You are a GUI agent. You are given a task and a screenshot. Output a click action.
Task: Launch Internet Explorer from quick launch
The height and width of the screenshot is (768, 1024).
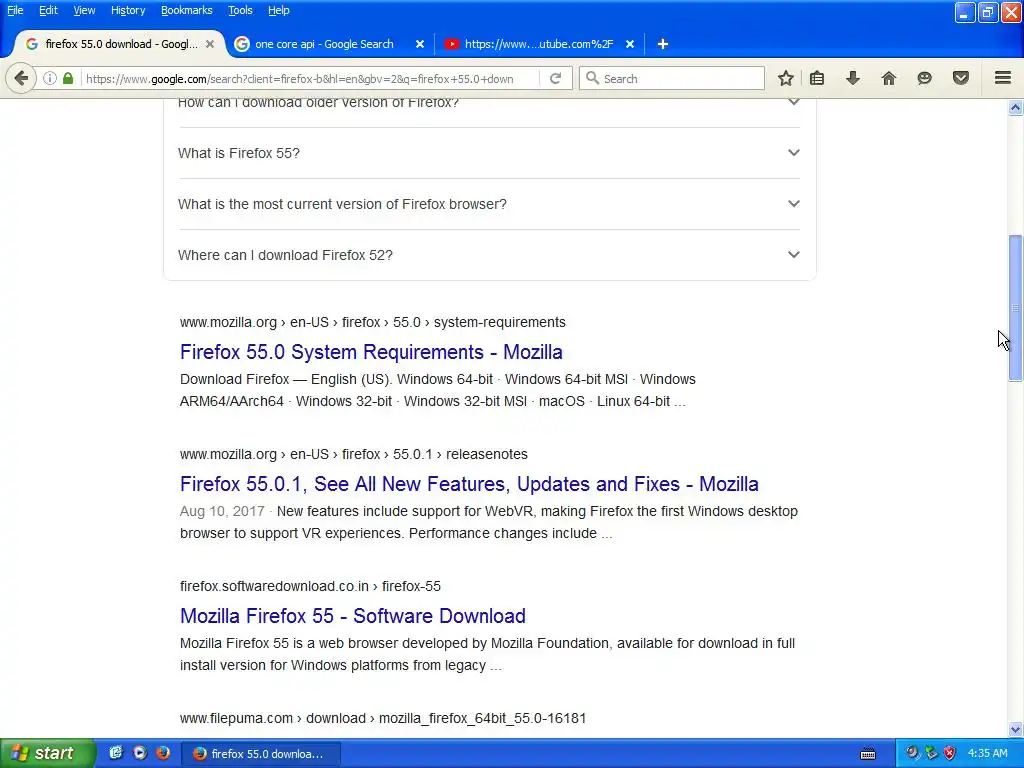[116, 753]
